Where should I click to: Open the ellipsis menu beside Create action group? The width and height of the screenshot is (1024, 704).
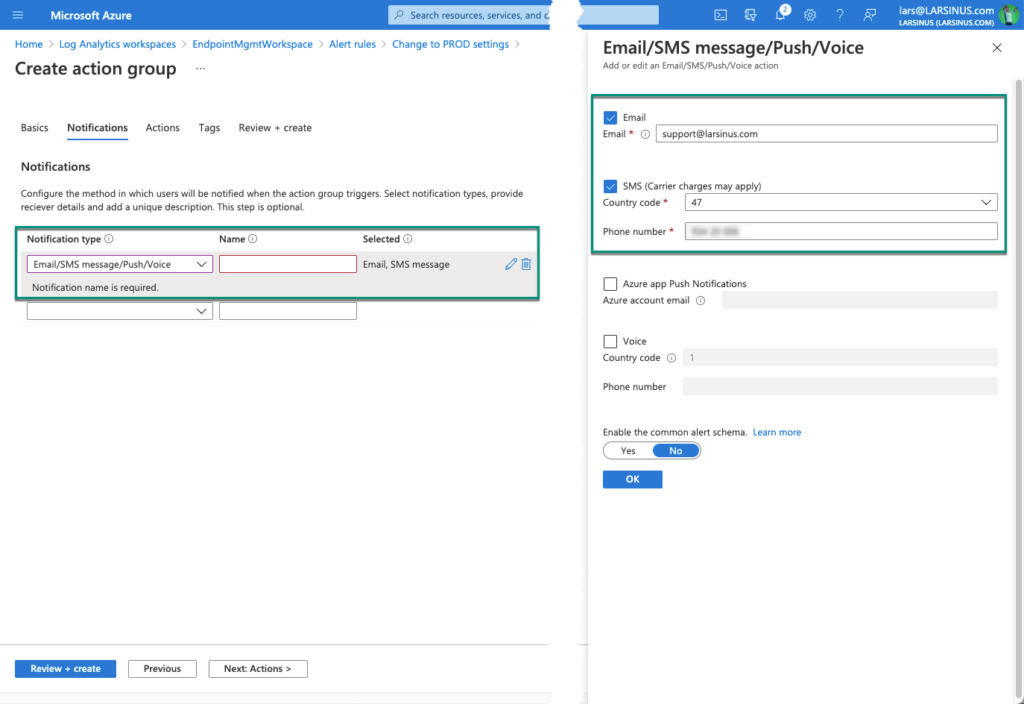[x=200, y=69]
